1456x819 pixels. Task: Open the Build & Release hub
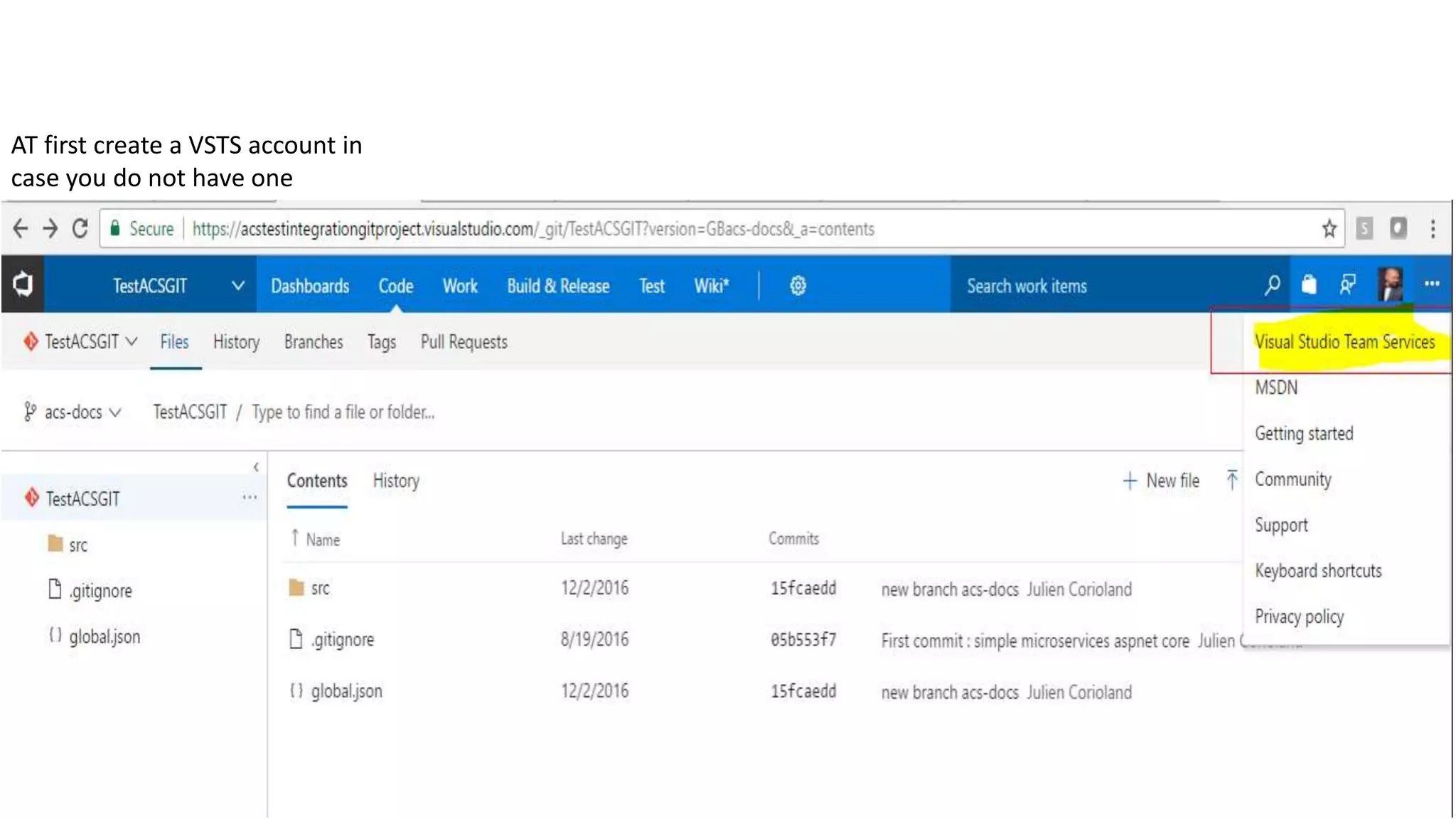(558, 286)
